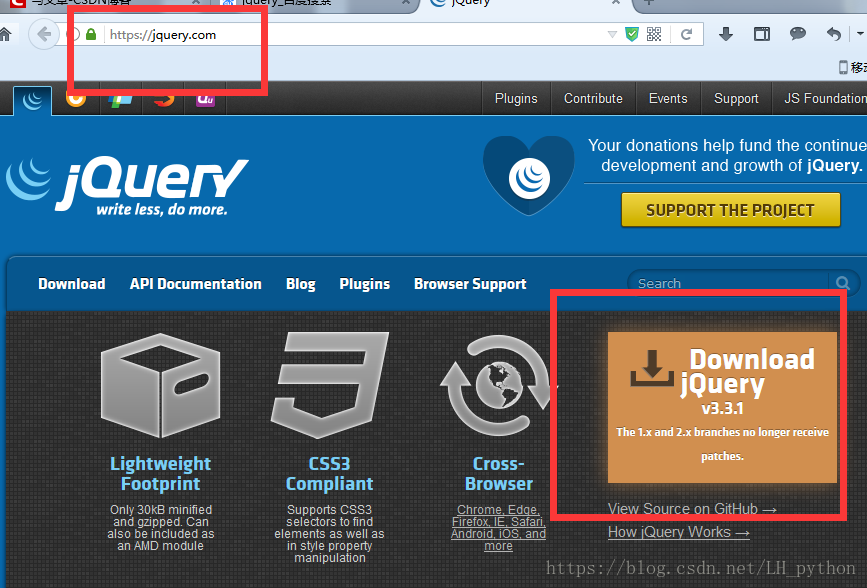Focus the Search input field
Viewport: 867px width, 588px height.
pyautogui.click(x=729, y=283)
